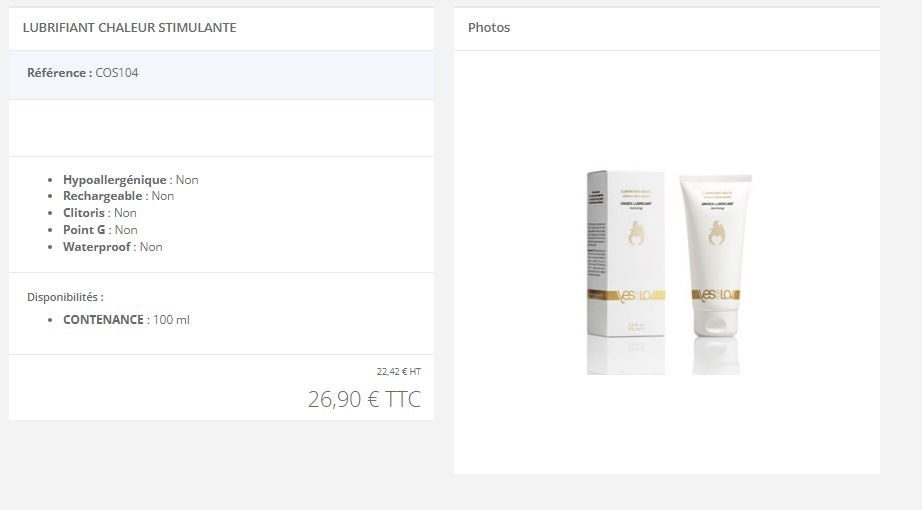The height and width of the screenshot is (510, 922).
Task: Click the empty description area below reference
Action: (x=221, y=128)
